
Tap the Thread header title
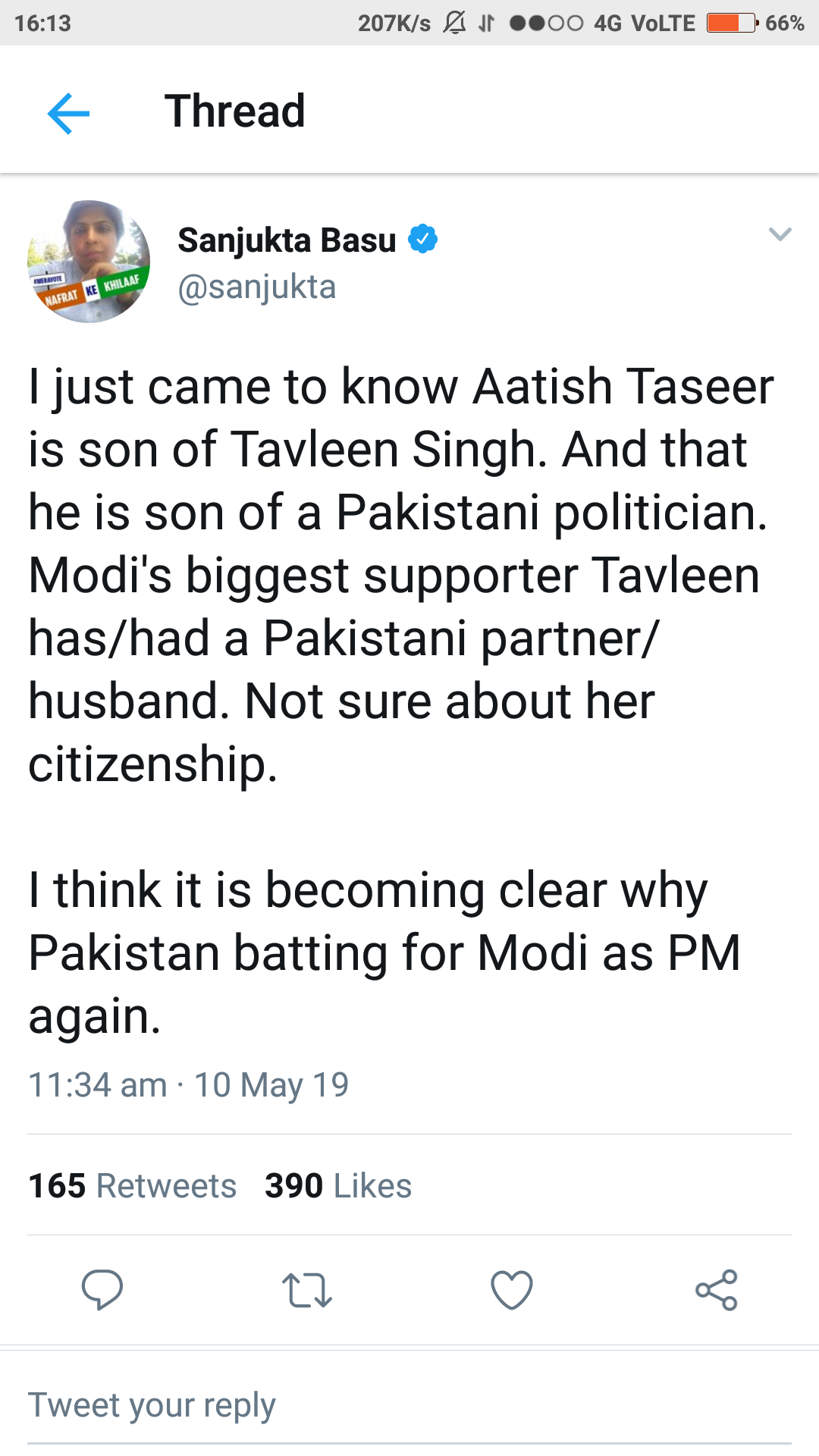235,111
